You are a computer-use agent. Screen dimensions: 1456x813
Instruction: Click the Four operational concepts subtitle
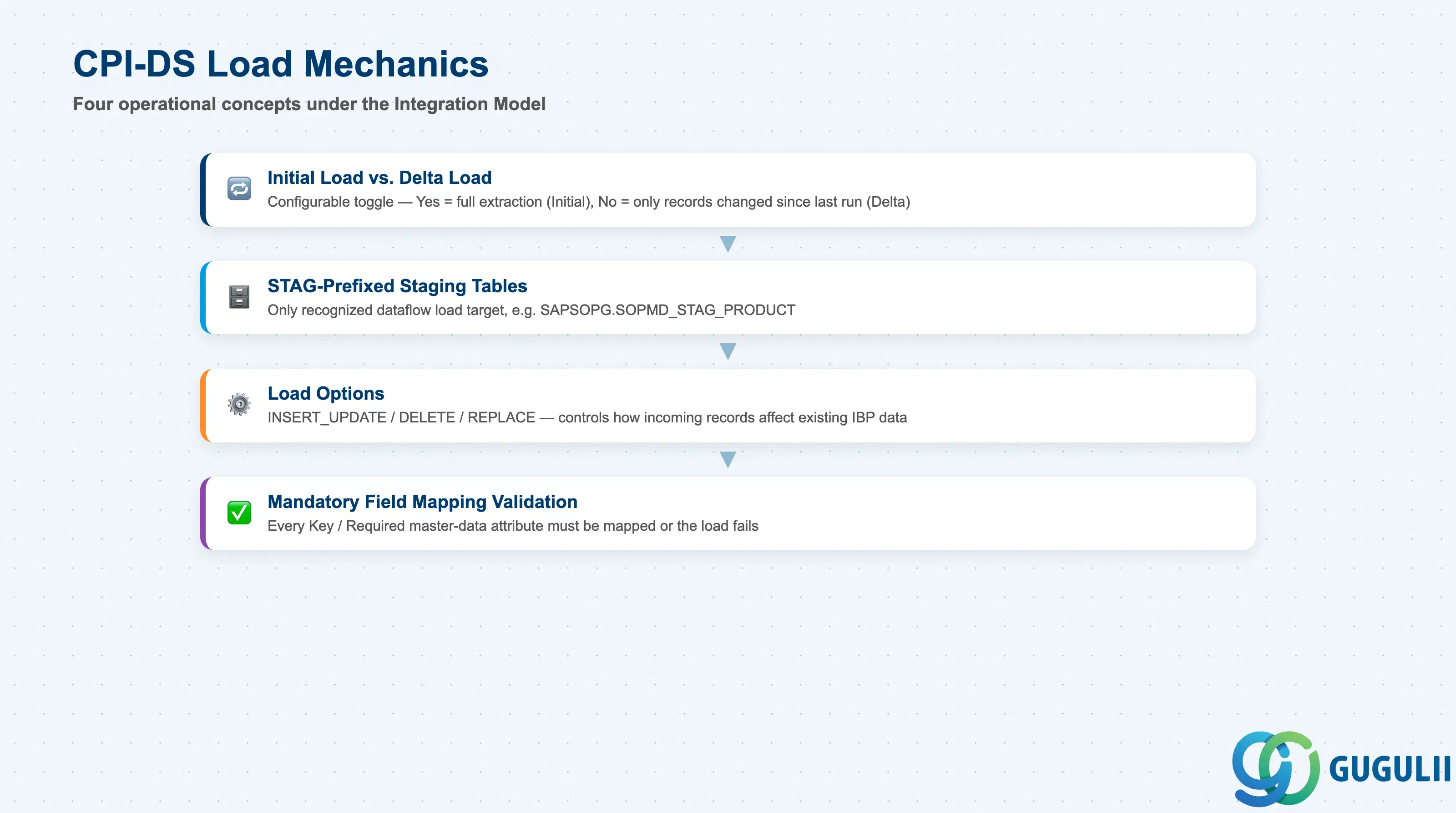click(x=309, y=104)
